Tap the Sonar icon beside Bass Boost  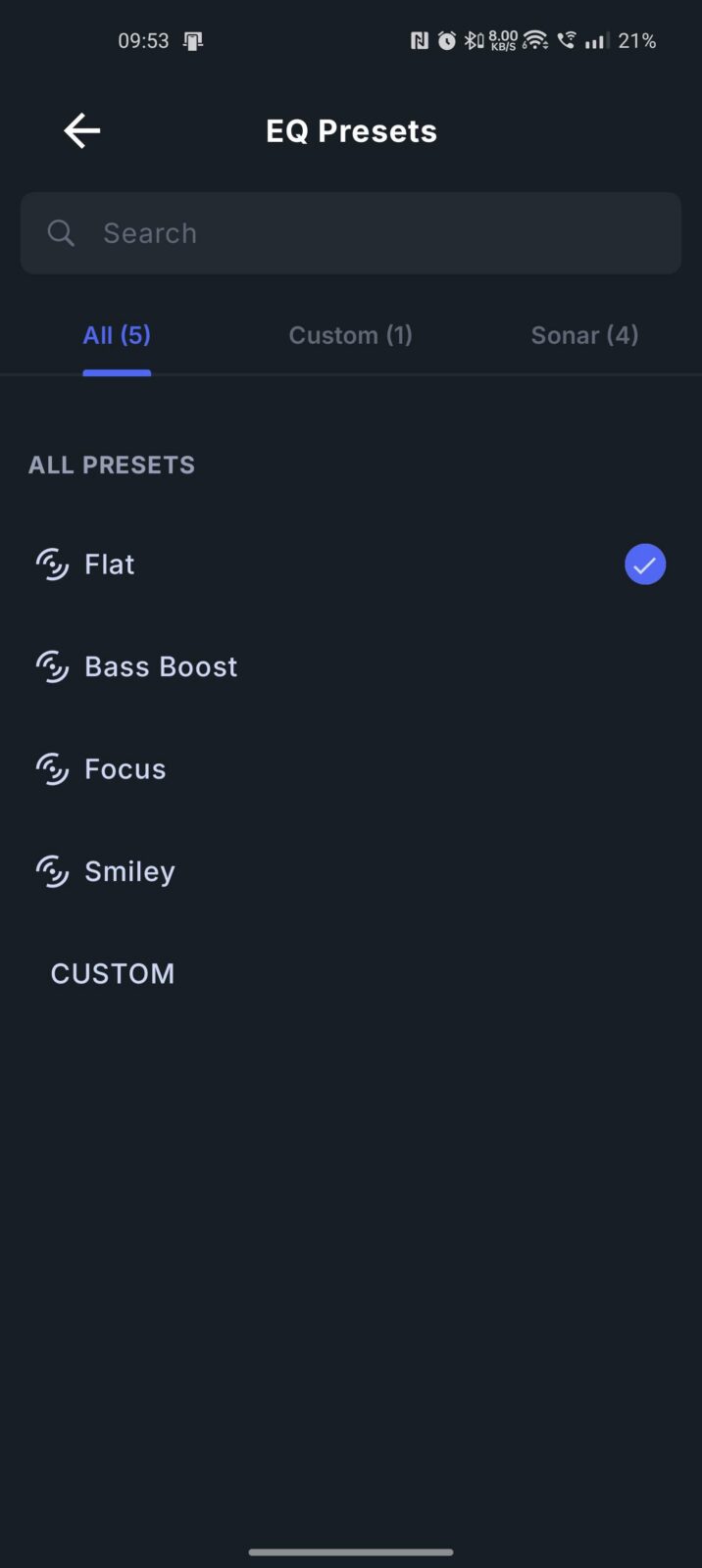[x=52, y=666]
